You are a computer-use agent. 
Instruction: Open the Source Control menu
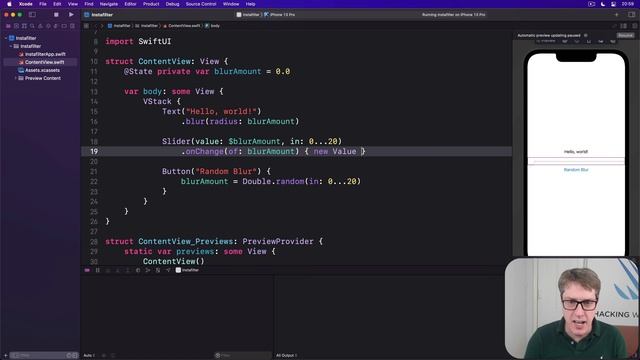201,4
